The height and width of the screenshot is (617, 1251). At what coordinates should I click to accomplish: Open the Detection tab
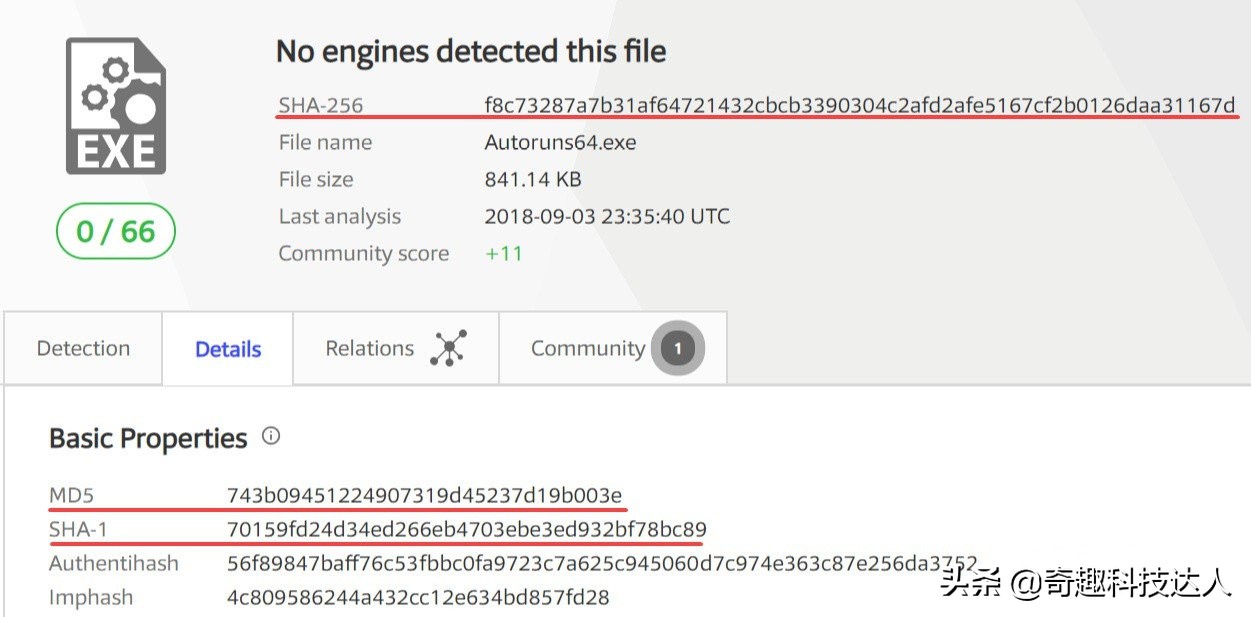[83, 348]
